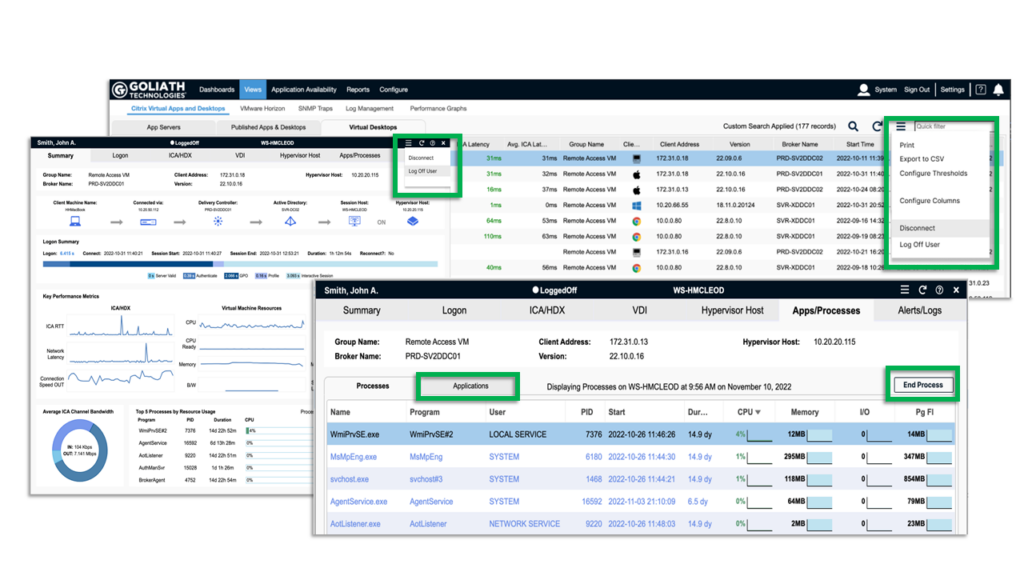Click the Apple client icon for 172.31.0.13
The image size is (1024, 576).
636,189
